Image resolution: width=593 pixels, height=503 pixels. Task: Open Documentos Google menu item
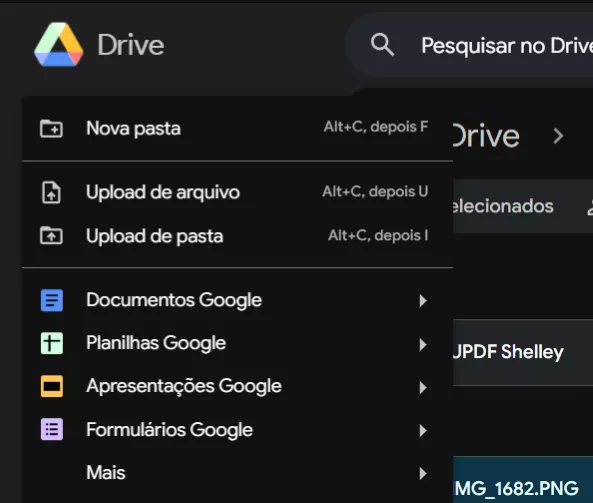[238, 300]
